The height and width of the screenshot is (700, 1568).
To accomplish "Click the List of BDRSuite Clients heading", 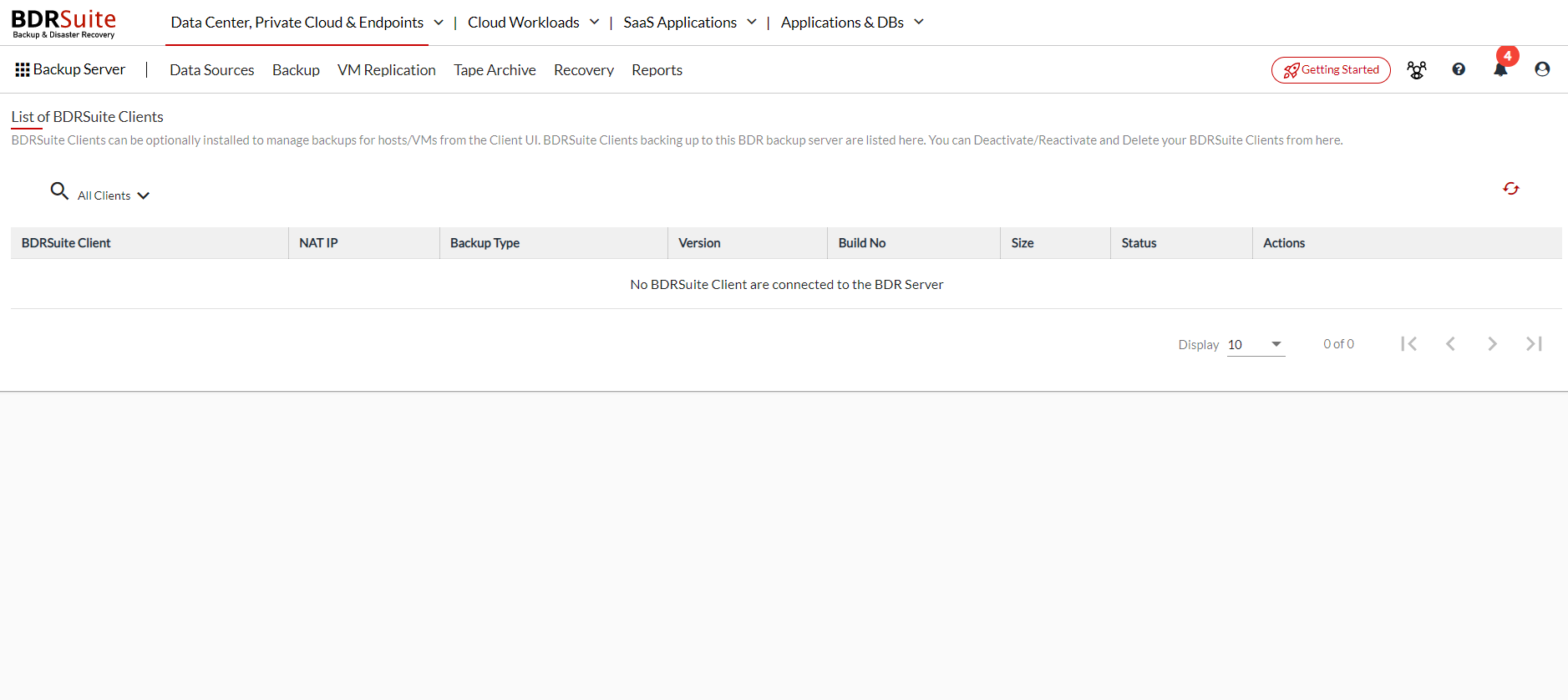I will [87, 117].
